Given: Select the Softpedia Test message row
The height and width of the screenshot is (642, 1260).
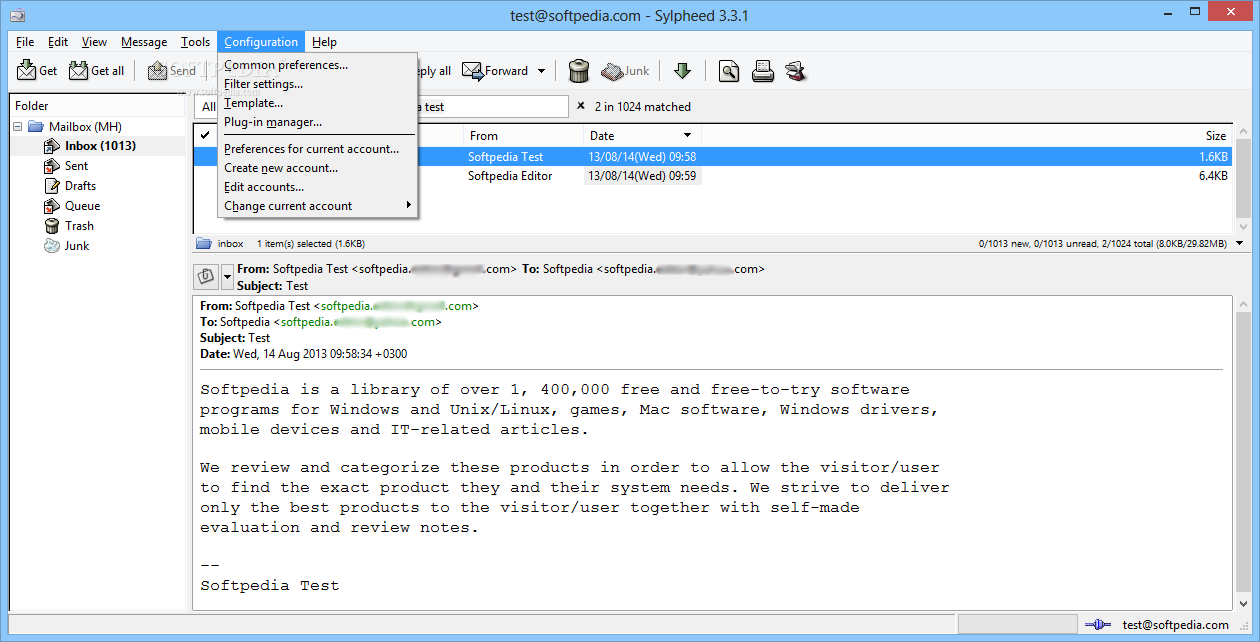Looking at the screenshot, I should pos(713,157).
